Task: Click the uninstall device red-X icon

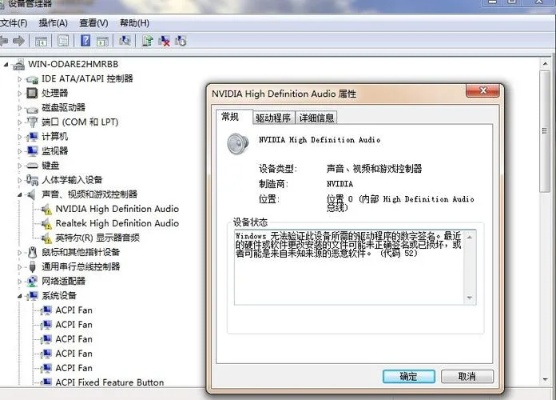Action: (x=164, y=41)
